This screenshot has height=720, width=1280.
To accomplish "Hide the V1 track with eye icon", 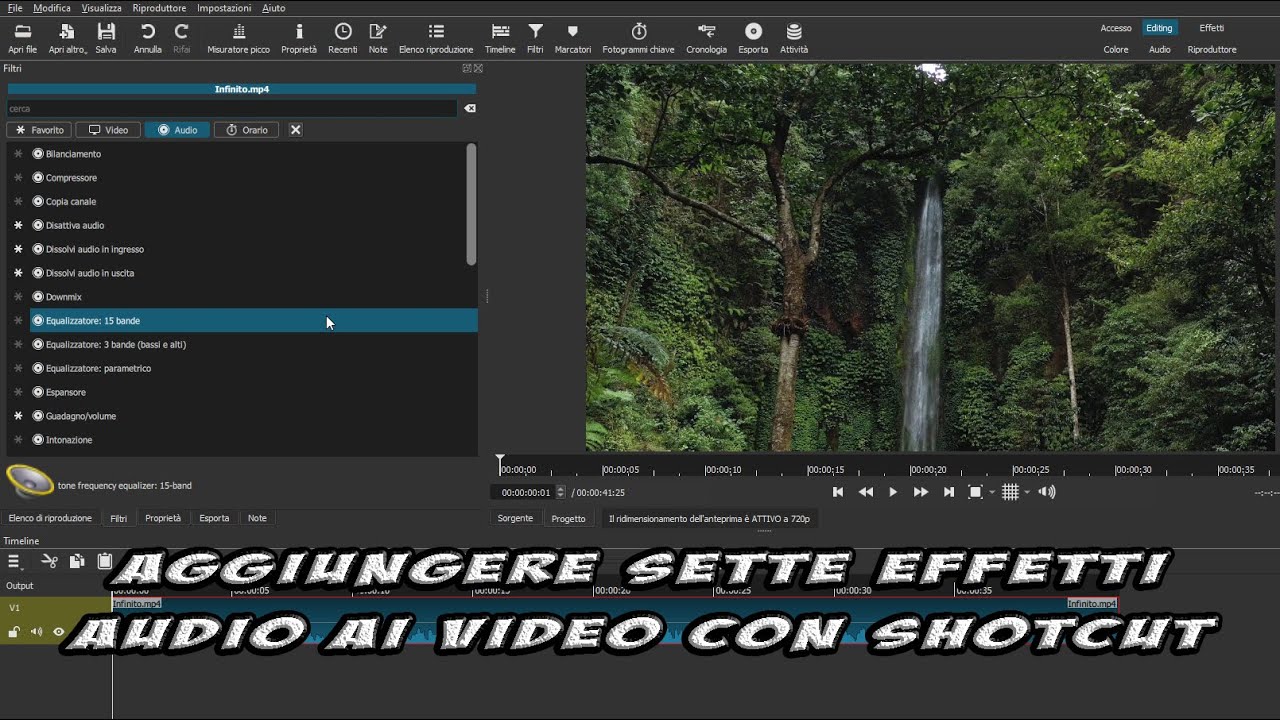I will [x=58, y=632].
